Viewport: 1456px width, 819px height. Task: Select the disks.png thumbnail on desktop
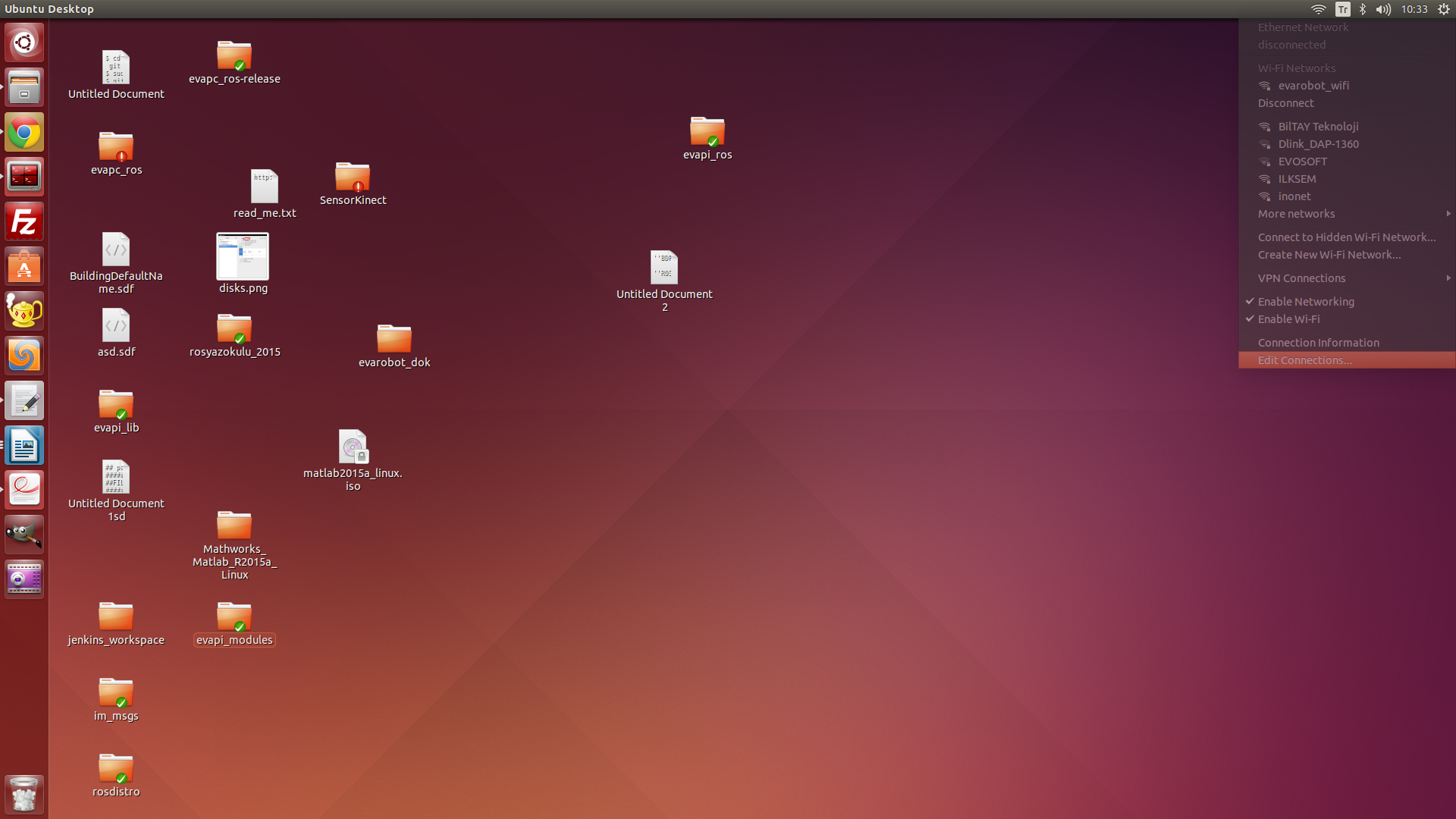[243, 257]
